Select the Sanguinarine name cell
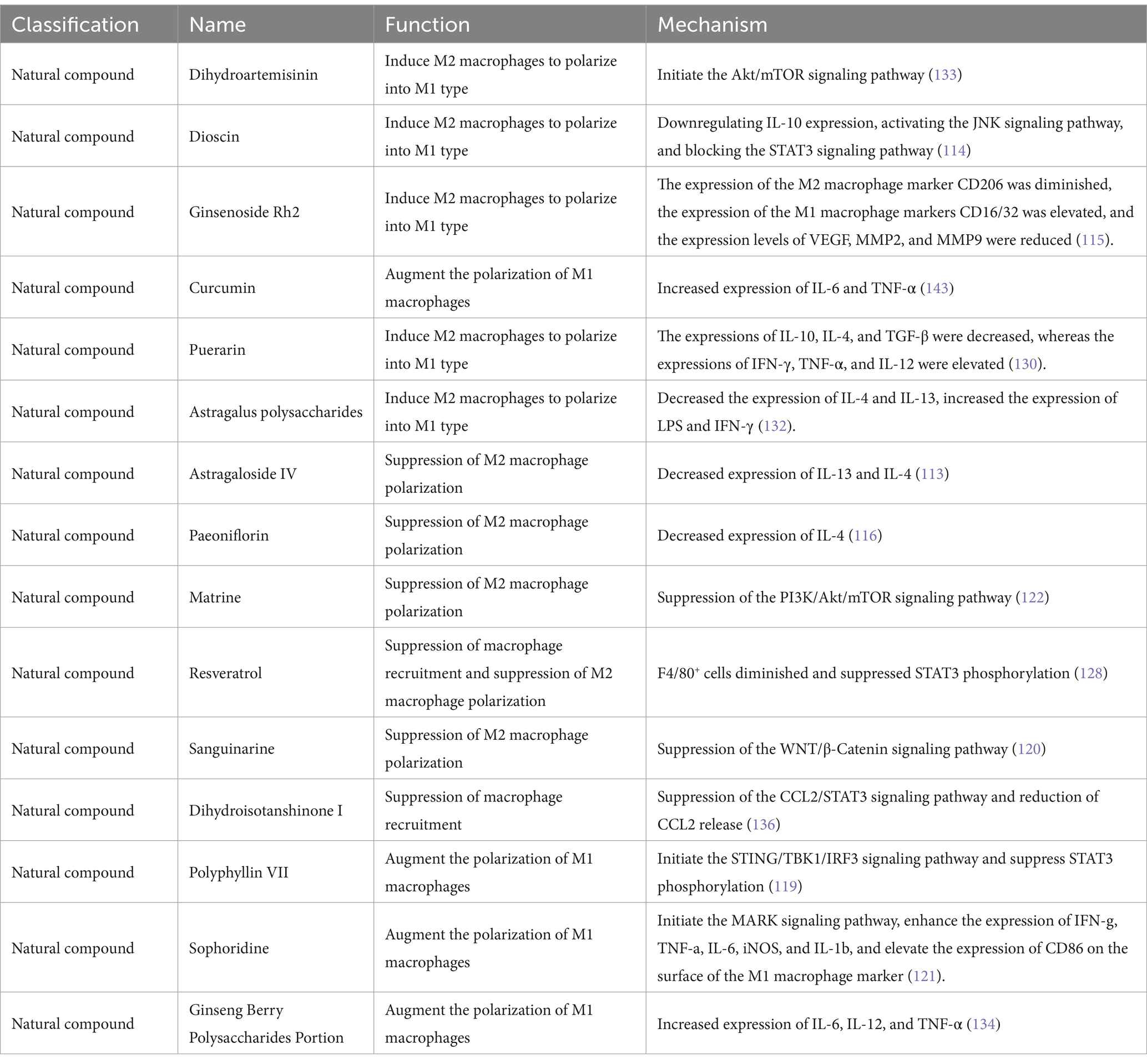This screenshot has width=1147, height=1064. point(276,749)
